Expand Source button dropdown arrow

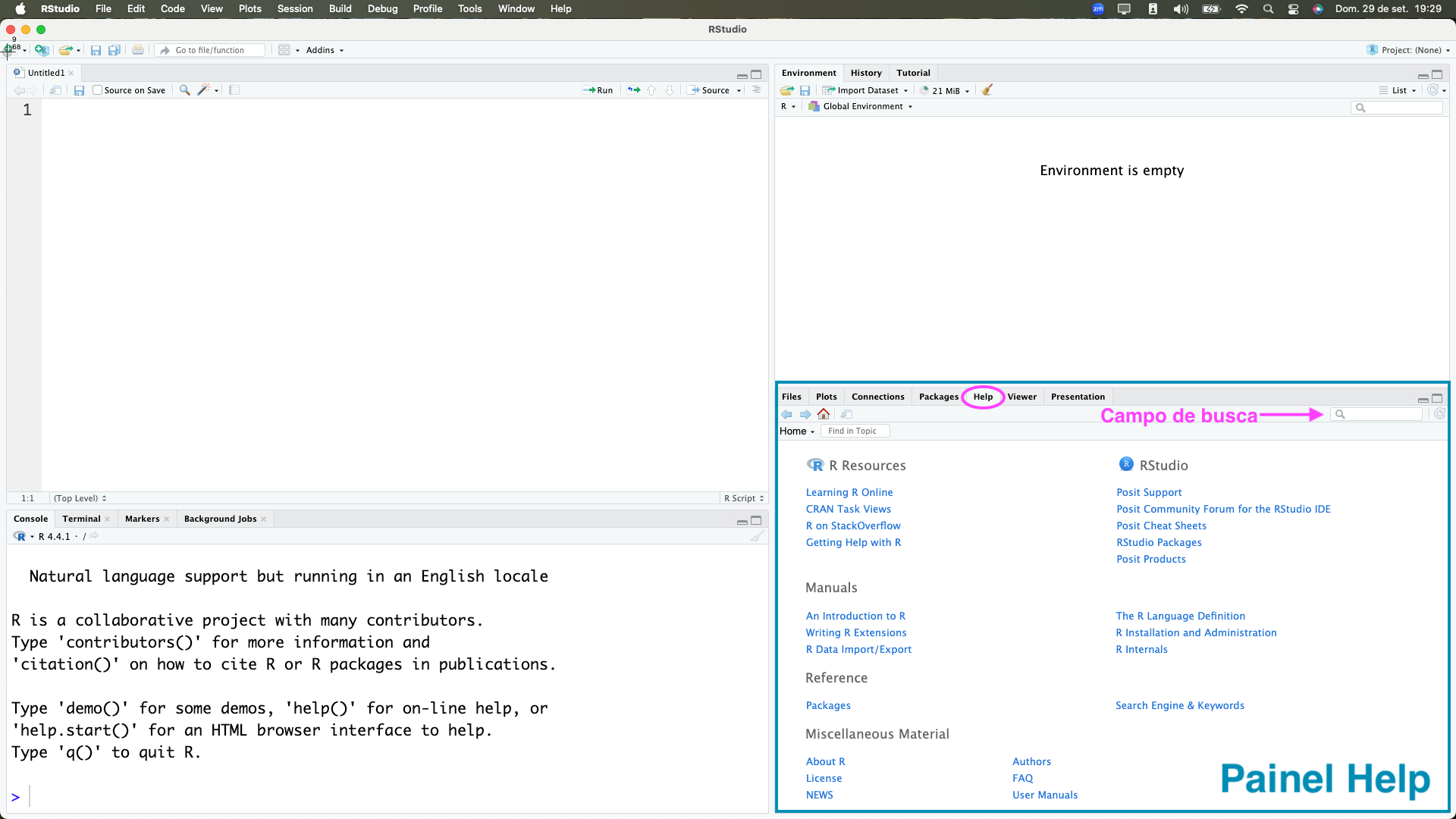(x=739, y=90)
